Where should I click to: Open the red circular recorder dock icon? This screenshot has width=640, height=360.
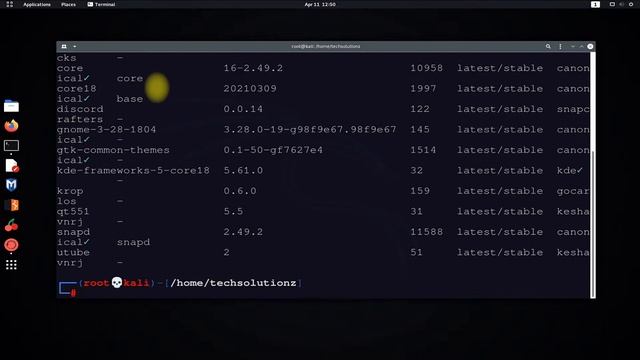[x=11, y=245]
